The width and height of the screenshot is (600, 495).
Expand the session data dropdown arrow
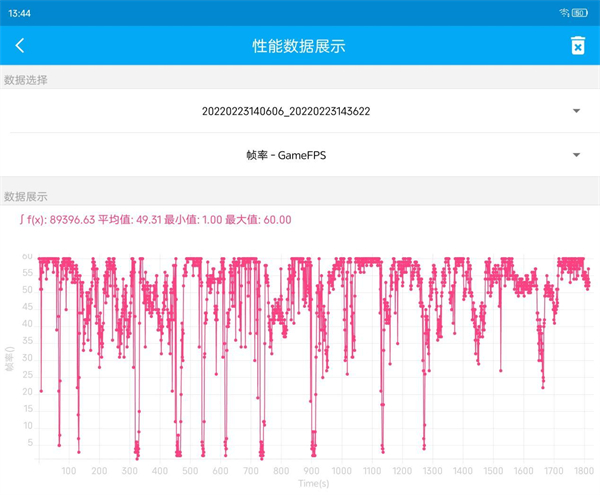pyautogui.click(x=576, y=111)
